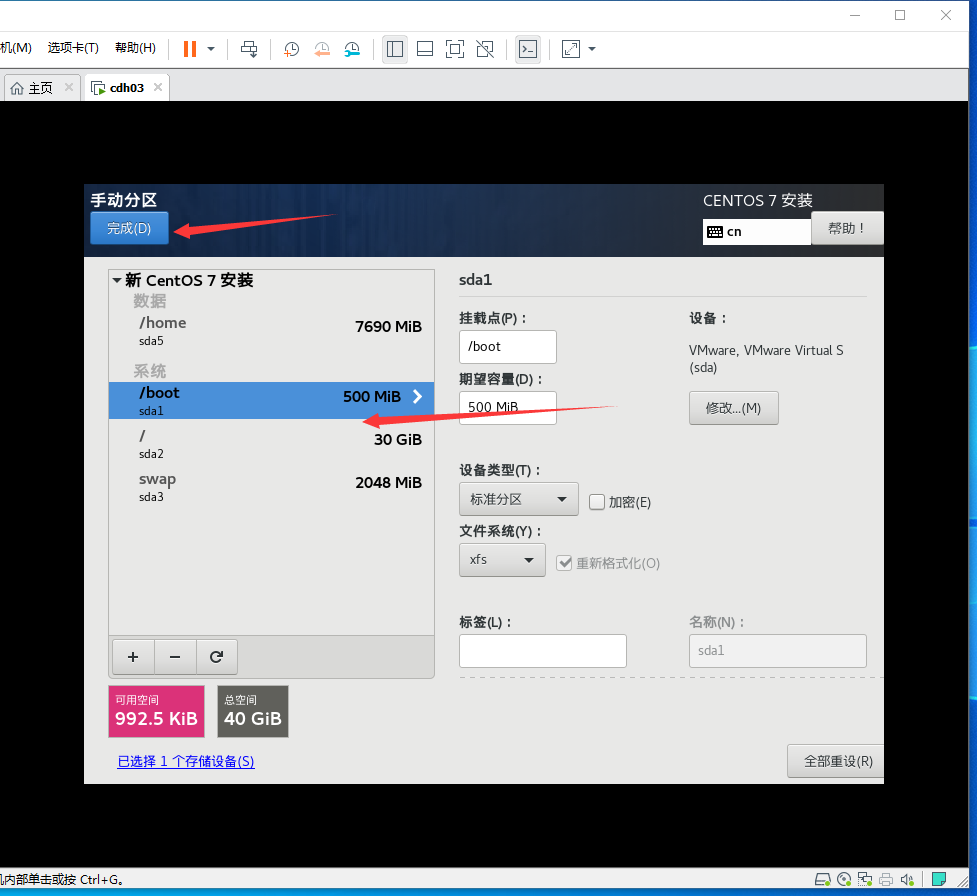
Task: Open the 选项卡(T) menu
Action: 73,48
